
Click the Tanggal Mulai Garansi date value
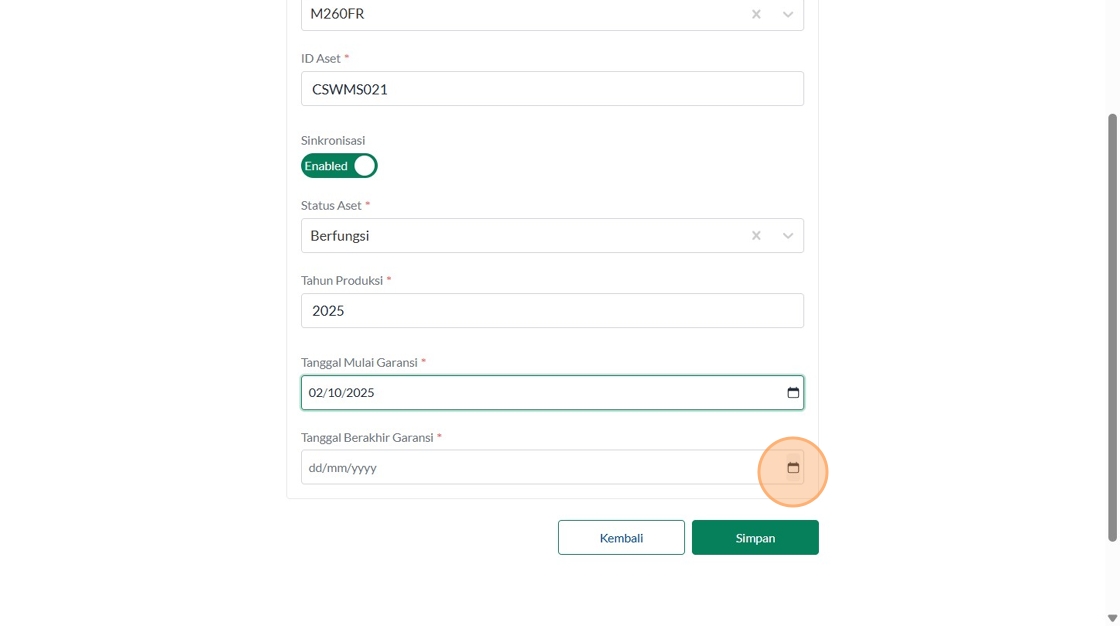(x=342, y=393)
